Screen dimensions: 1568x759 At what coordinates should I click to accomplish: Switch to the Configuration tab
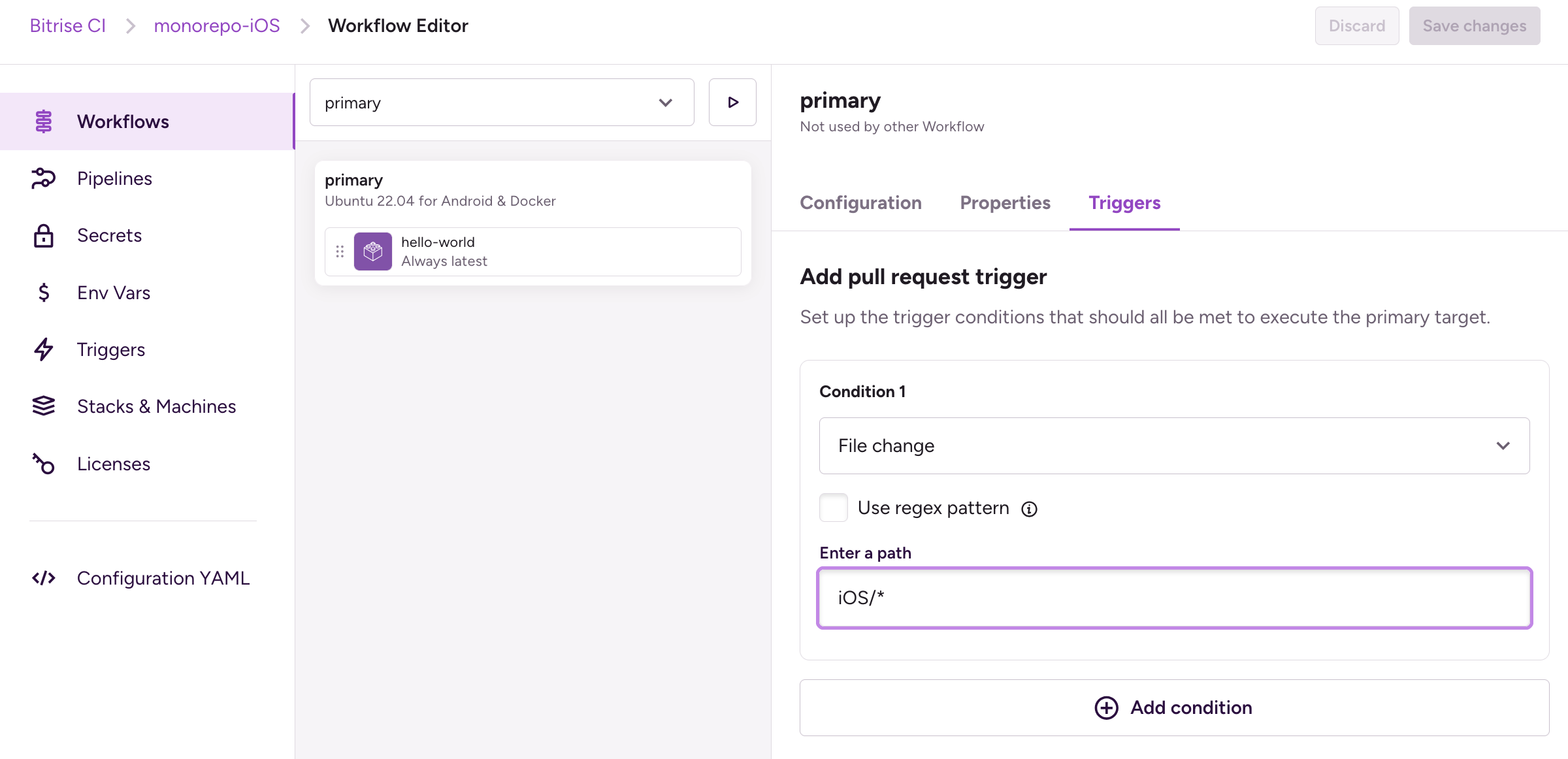click(x=860, y=203)
